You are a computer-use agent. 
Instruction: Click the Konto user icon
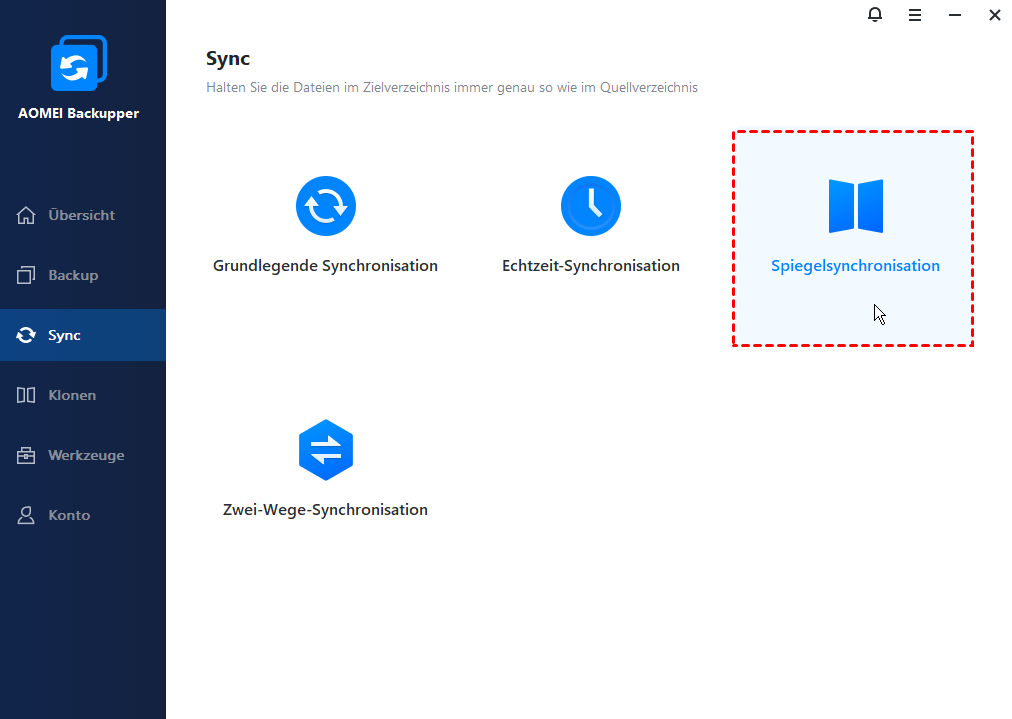[x=26, y=515]
